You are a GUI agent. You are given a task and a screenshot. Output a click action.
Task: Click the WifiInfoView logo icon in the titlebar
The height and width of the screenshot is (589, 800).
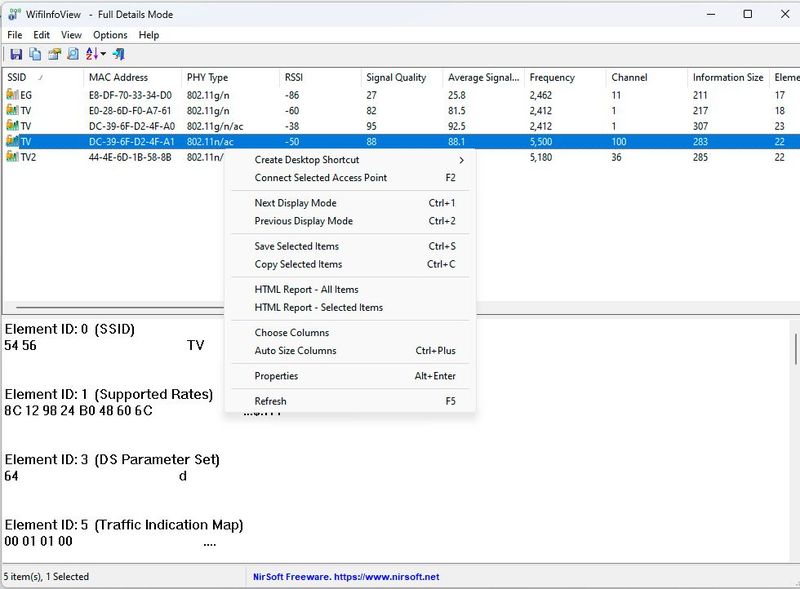coord(12,14)
